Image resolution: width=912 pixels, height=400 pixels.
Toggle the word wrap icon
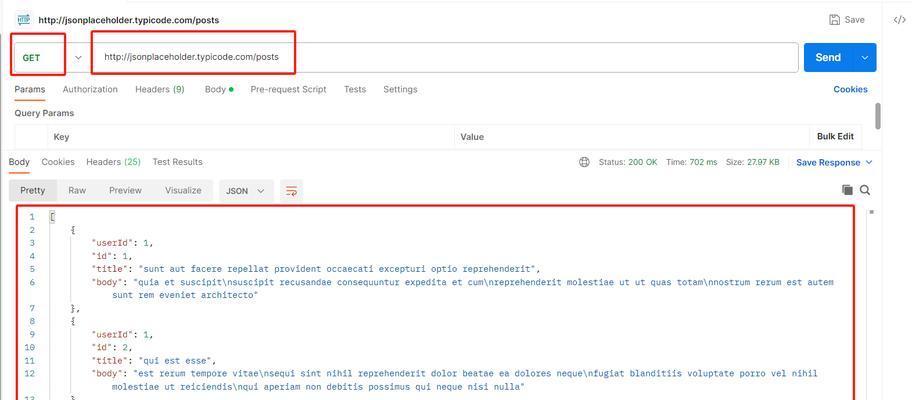[x=291, y=191]
